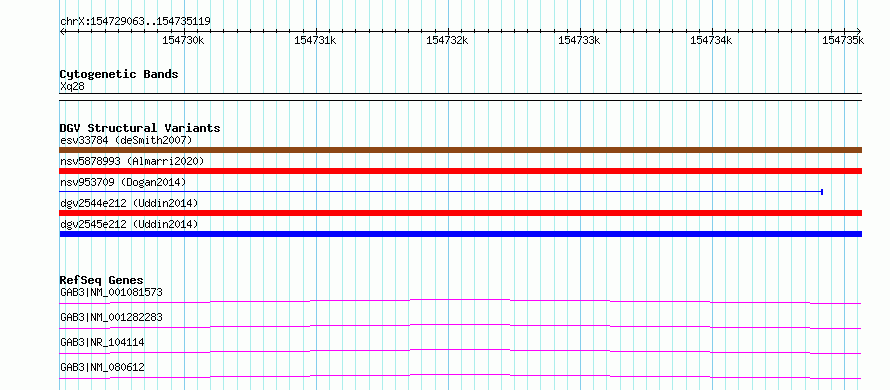Click the thin blue nsv953709 variant line
Image resolution: width=890 pixels, height=390 pixels.
[441, 192]
